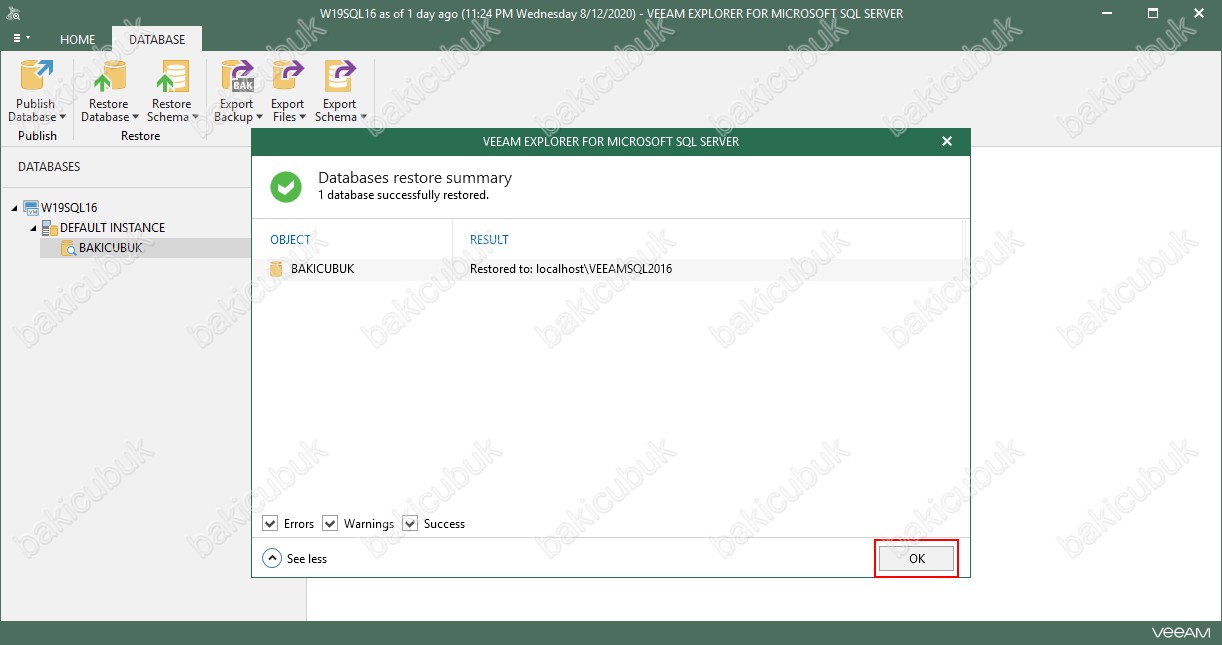Viewport: 1222px width, 645px height.
Task: Open the Restore Schema ribbon menu
Action: [172, 91]
